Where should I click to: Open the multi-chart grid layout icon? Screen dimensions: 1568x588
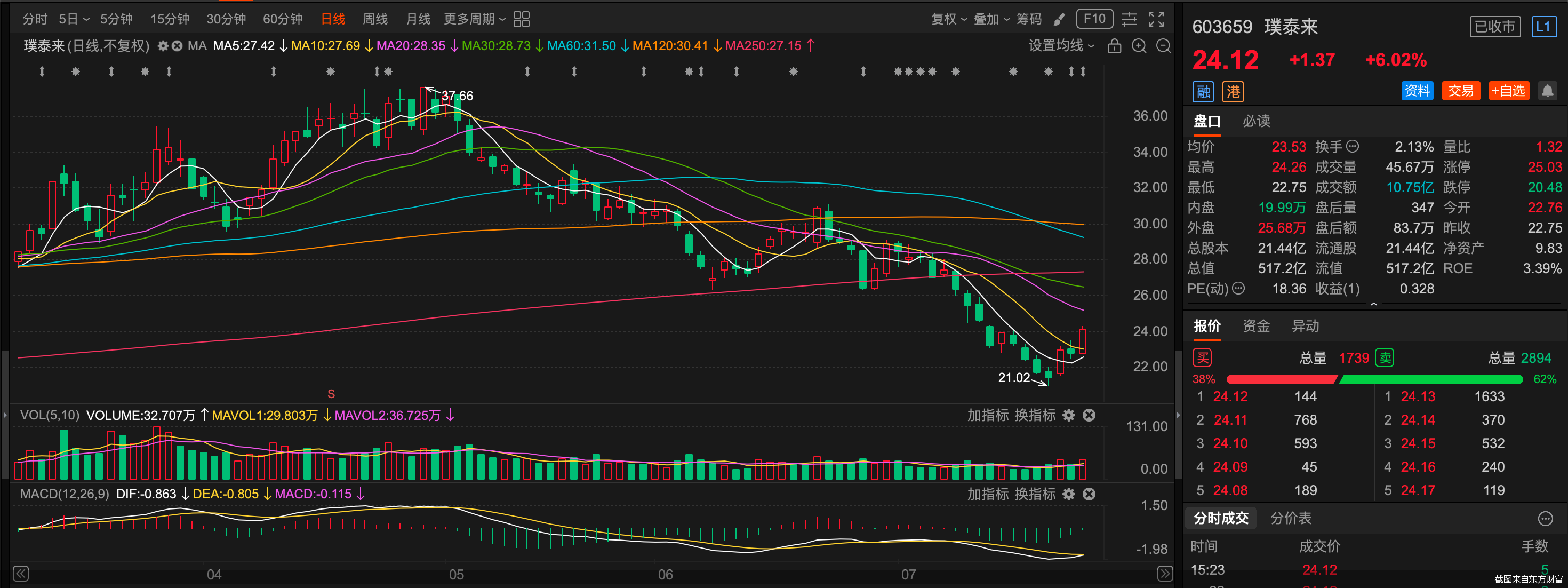[x=521, y=20]
